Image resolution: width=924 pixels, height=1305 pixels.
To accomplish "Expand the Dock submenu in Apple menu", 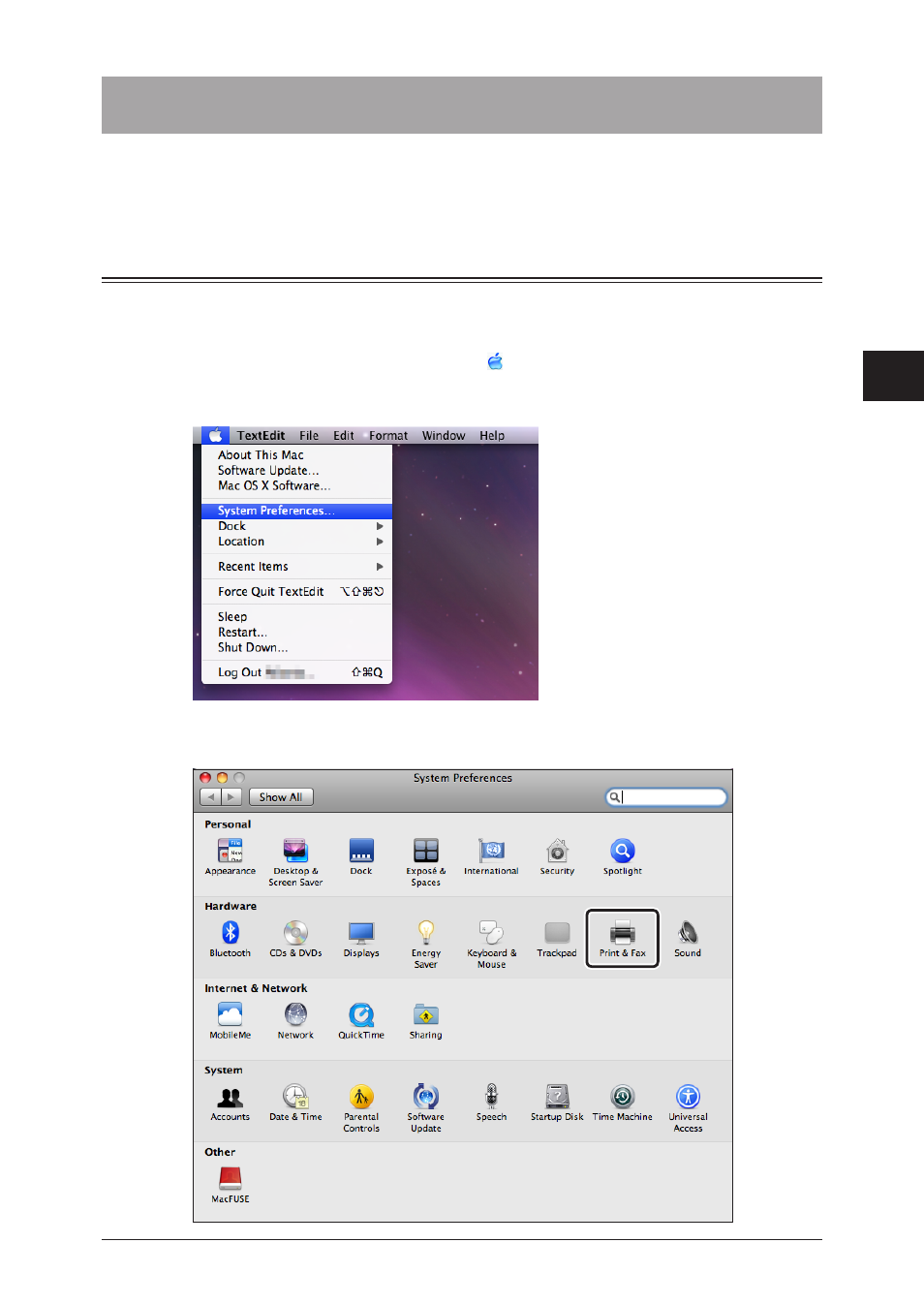I will 296,526.
